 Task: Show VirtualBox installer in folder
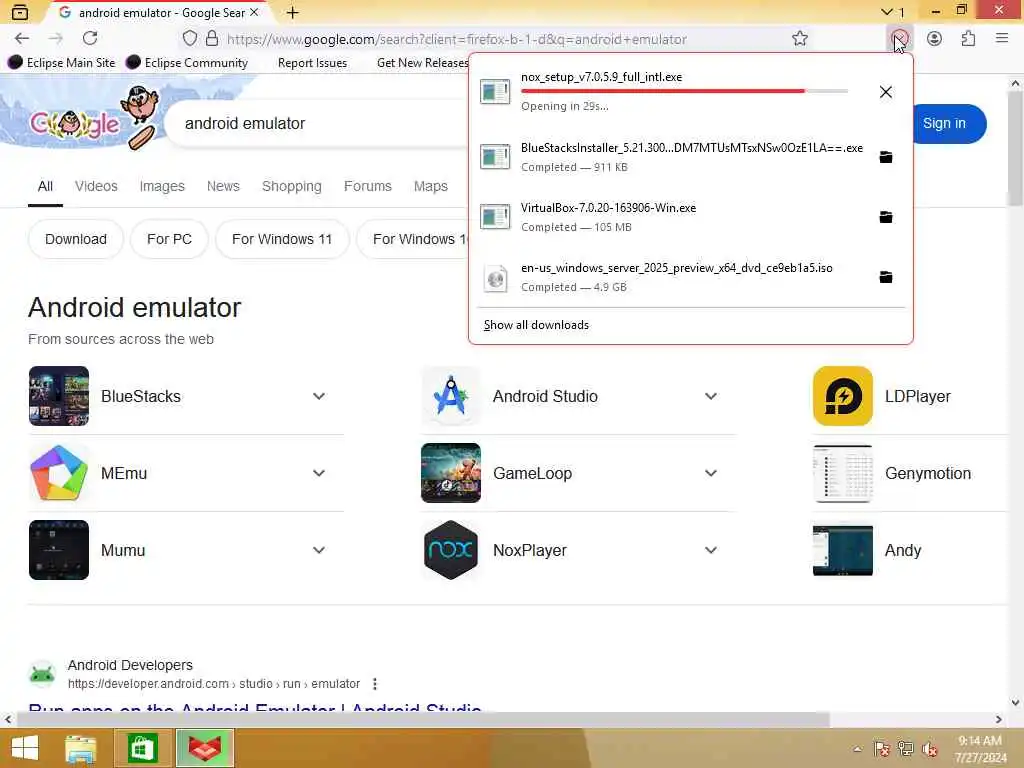point(886,217)
